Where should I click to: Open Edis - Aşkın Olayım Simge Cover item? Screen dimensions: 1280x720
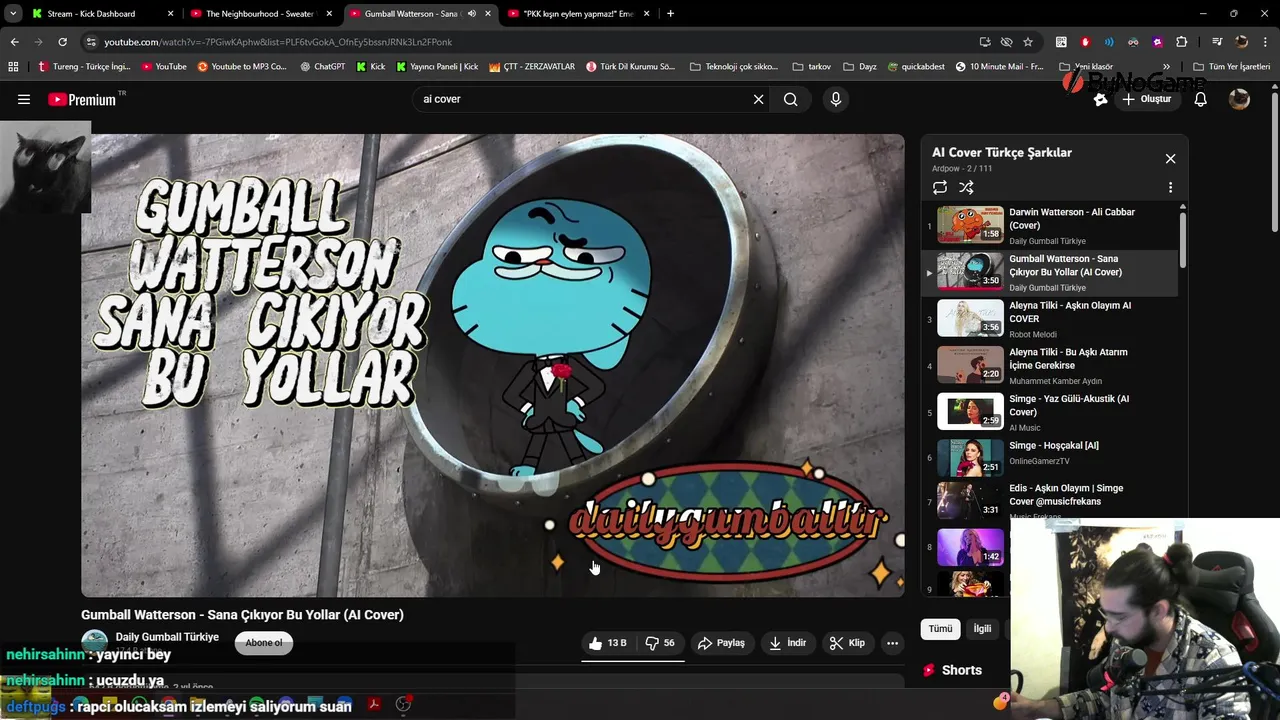click(x=1050, y=502)
